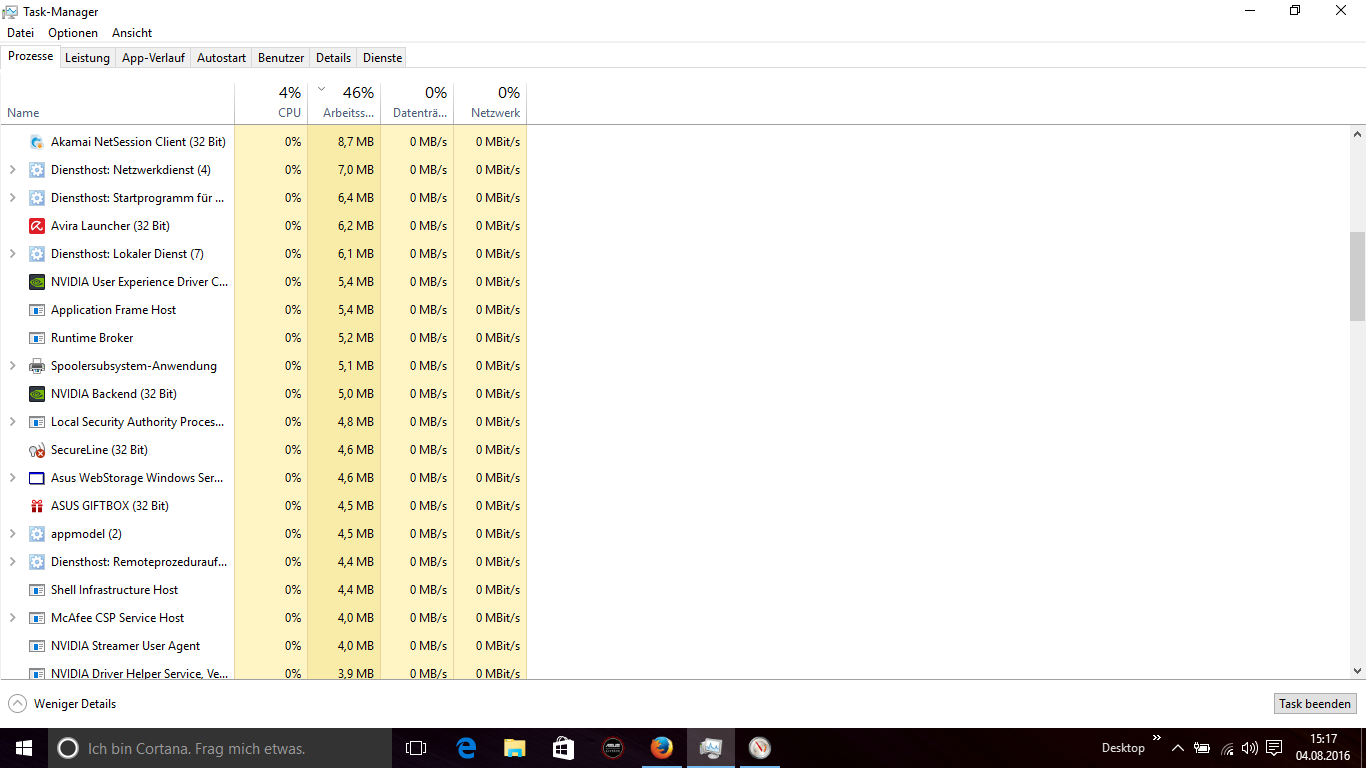Open File Explorer from taskbar
The height and width of the screenshot is (768, 1366).
coord(514,748)
